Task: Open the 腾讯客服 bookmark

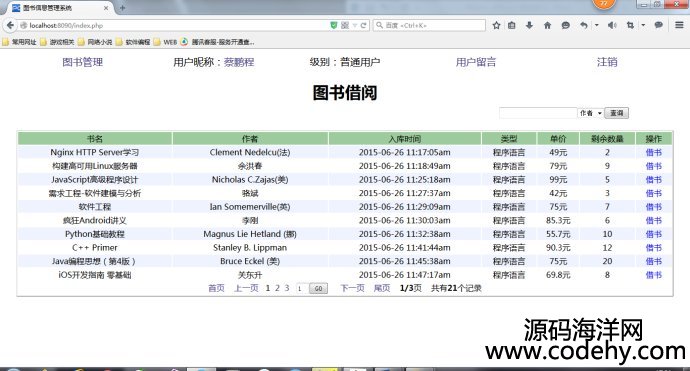Action: (217, 42)
